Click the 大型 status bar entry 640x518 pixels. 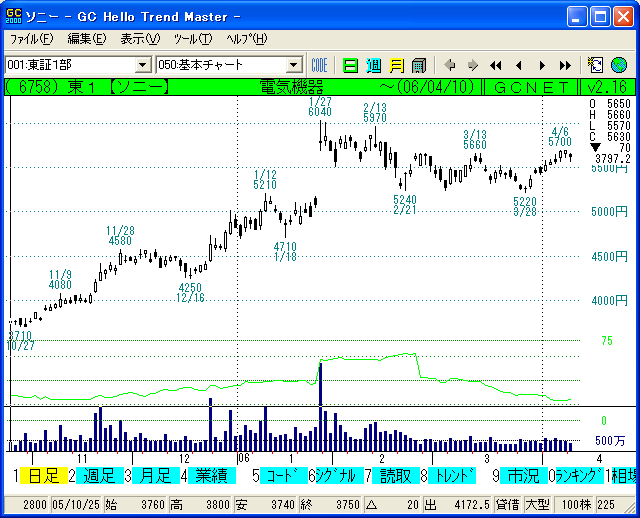tap(538, 505)
